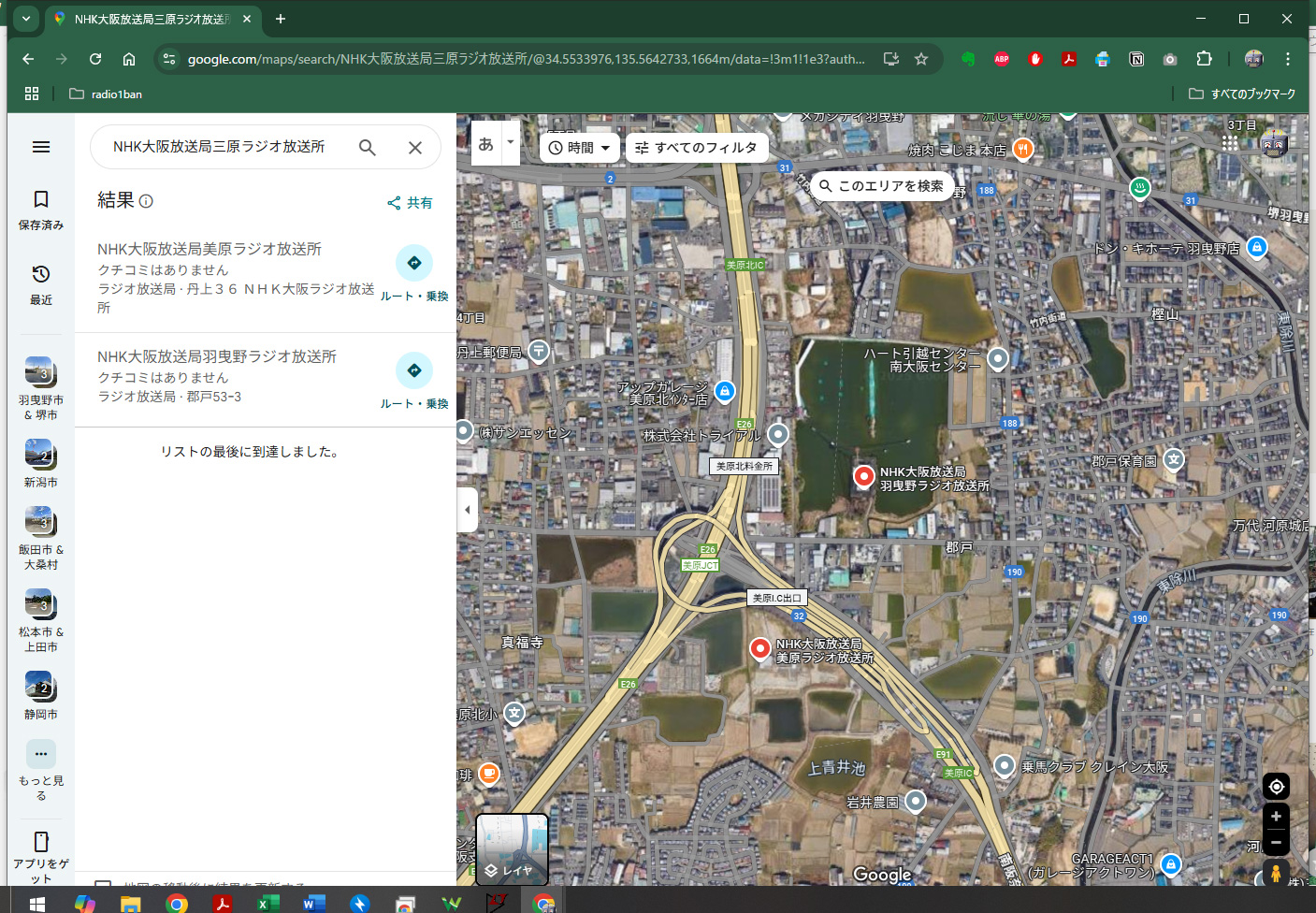Image resolution: width=1316 pixels, height=913 pixels.
Task: Open the Chrome extensions puzzle icon
Action: [x=1204, y=59]
